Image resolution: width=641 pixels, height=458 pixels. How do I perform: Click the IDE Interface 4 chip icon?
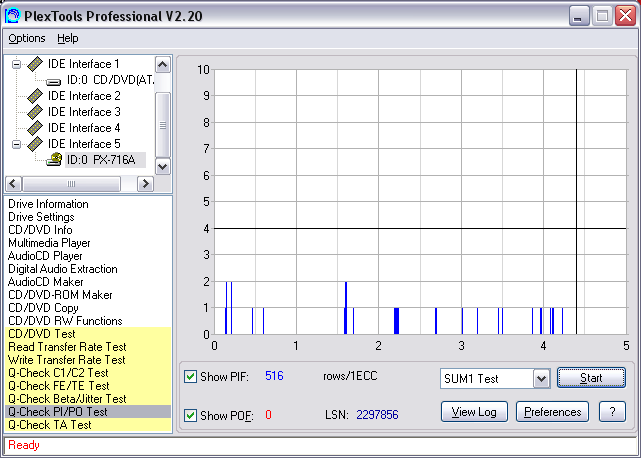(35, 128)
